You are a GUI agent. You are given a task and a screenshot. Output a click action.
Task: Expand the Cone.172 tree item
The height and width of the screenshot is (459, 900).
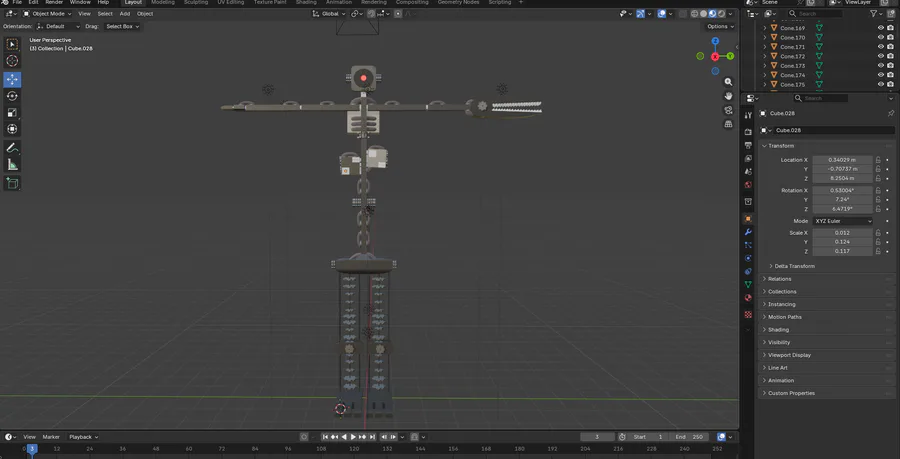point(765,56)
